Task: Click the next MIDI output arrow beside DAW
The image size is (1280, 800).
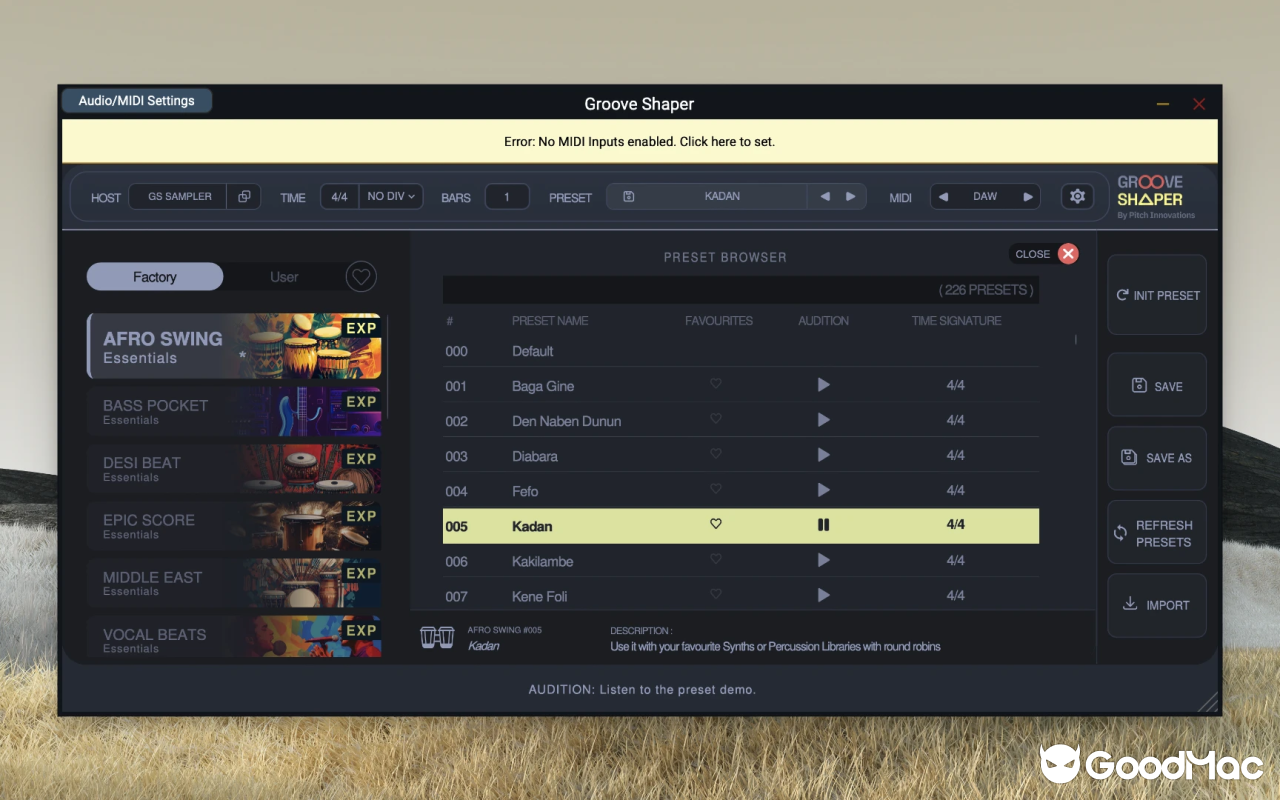Action: click(1028, 196)
